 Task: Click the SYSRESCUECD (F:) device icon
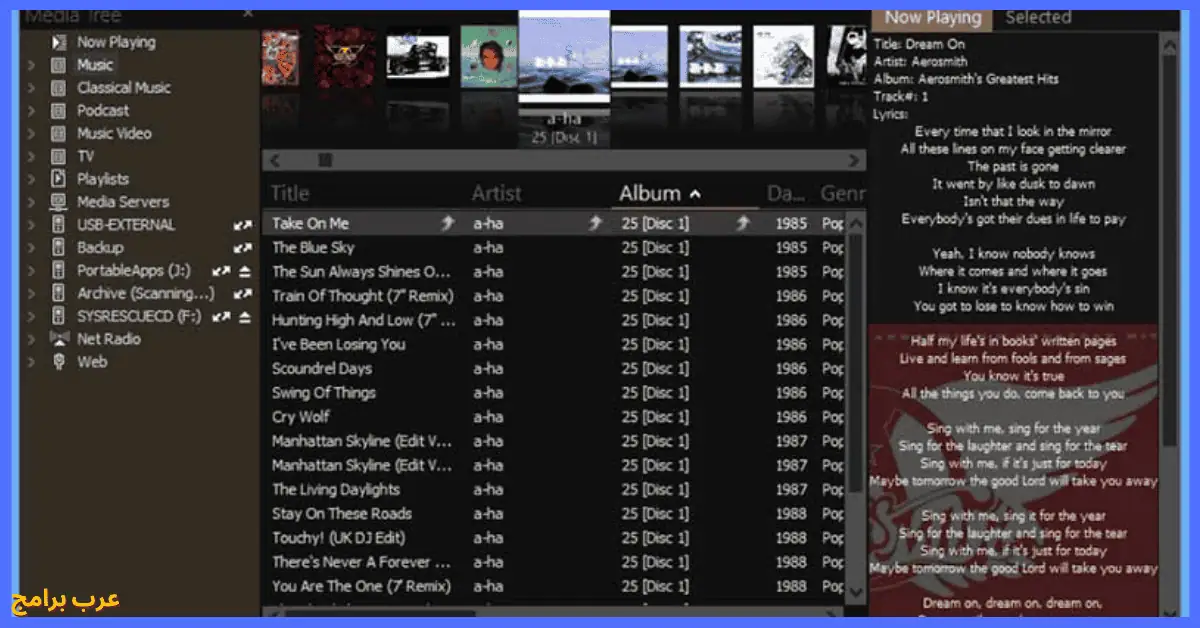(x=59, y=316)
